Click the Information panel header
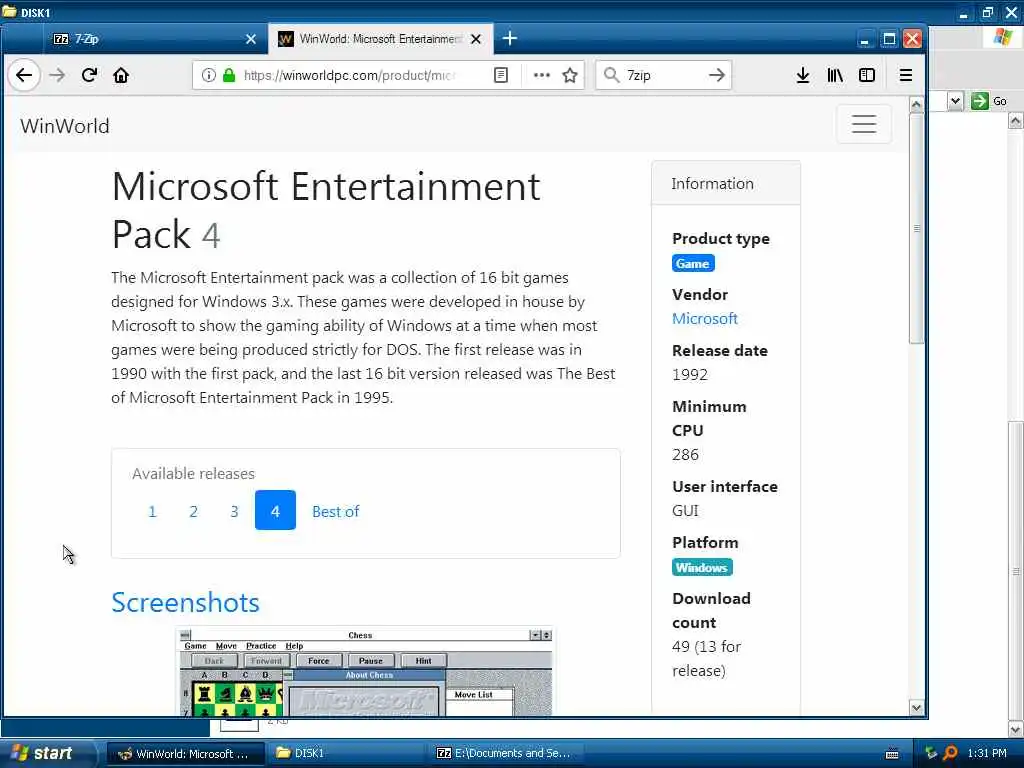The image size is (1024, 768). (x=726, y=184)
